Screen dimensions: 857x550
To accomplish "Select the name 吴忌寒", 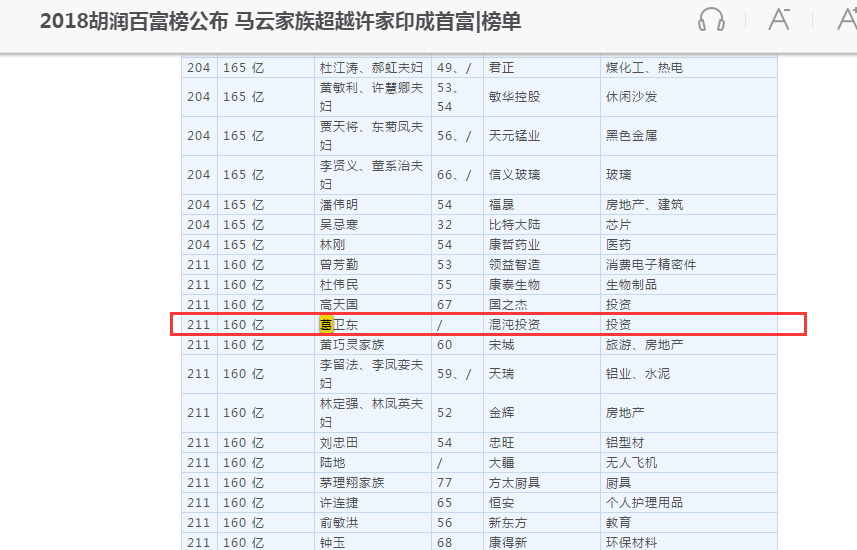I will click(339, 225).
